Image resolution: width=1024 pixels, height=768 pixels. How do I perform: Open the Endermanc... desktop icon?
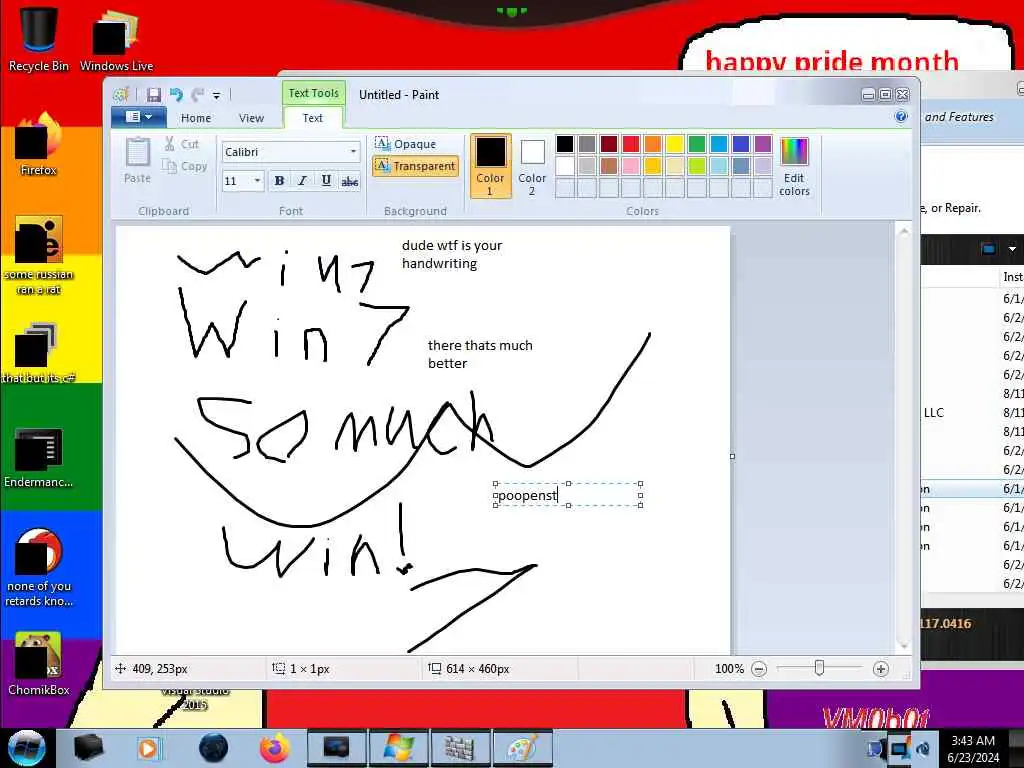coord(39,457)
